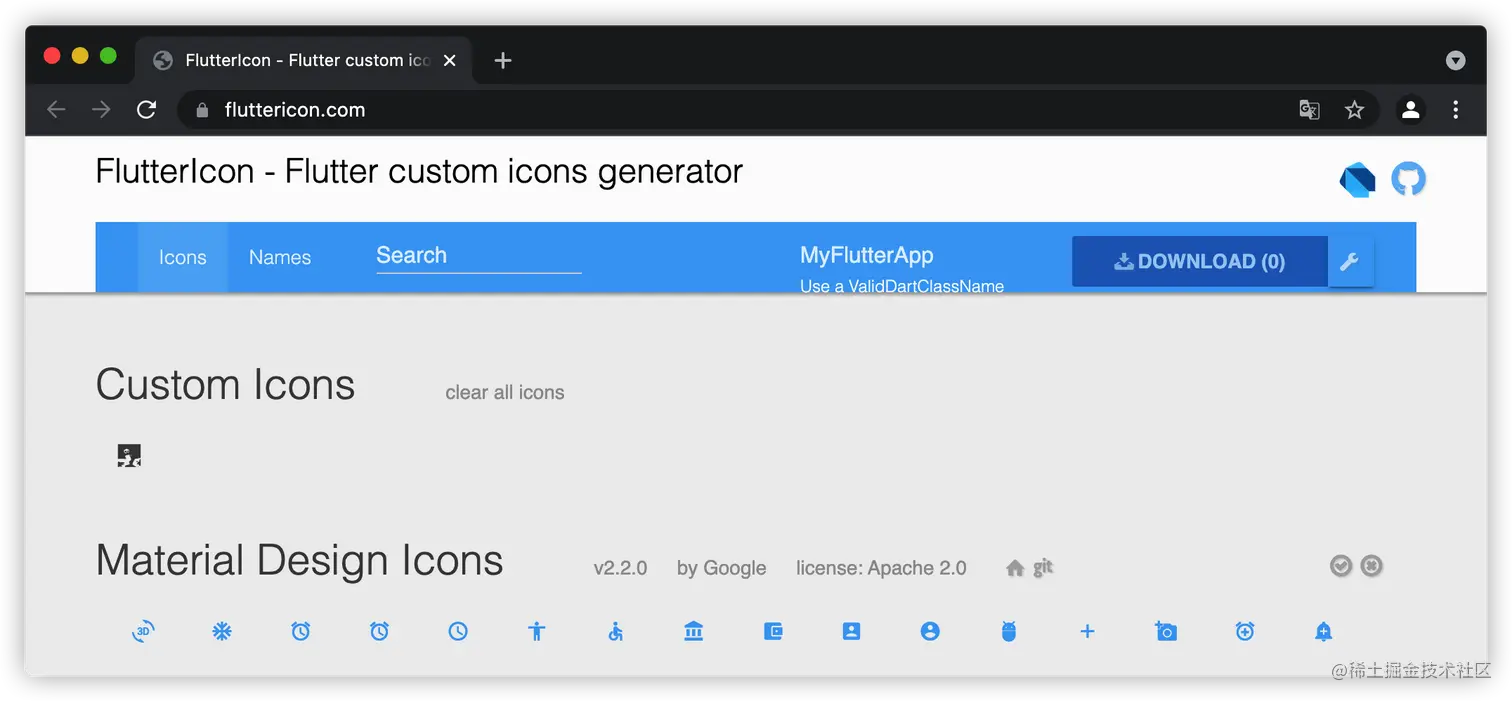
Task: Open the Chrome three-dot menu
Action: (x=1456, y=110)
